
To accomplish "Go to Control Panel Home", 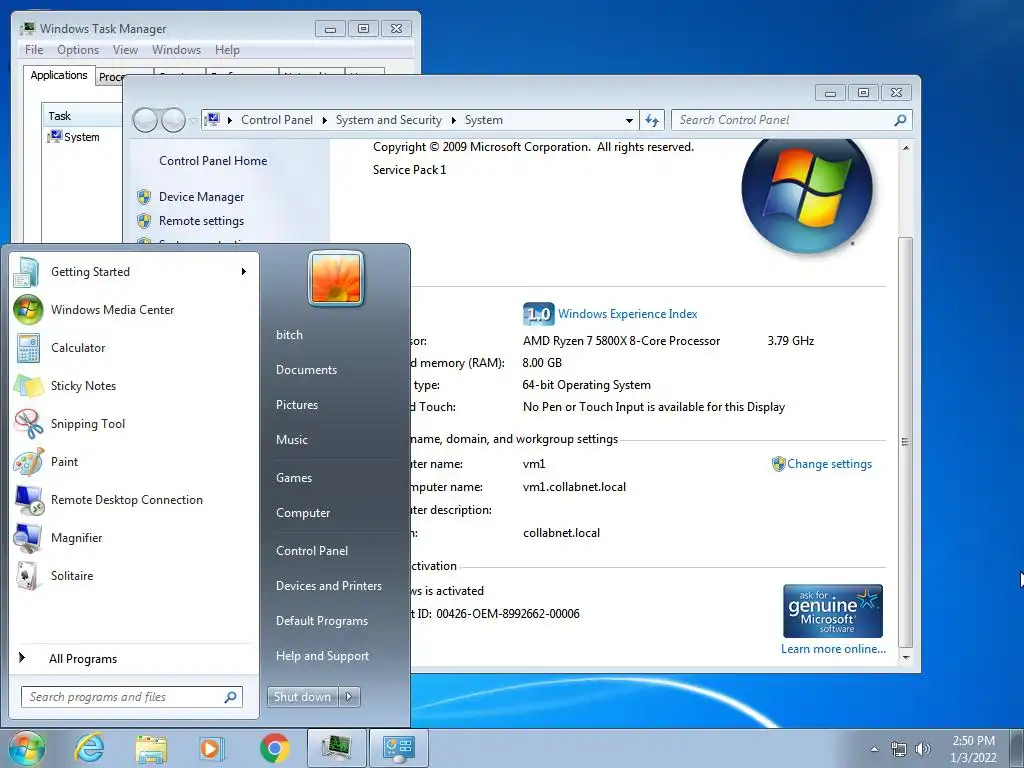I will [x=213, y=161].
